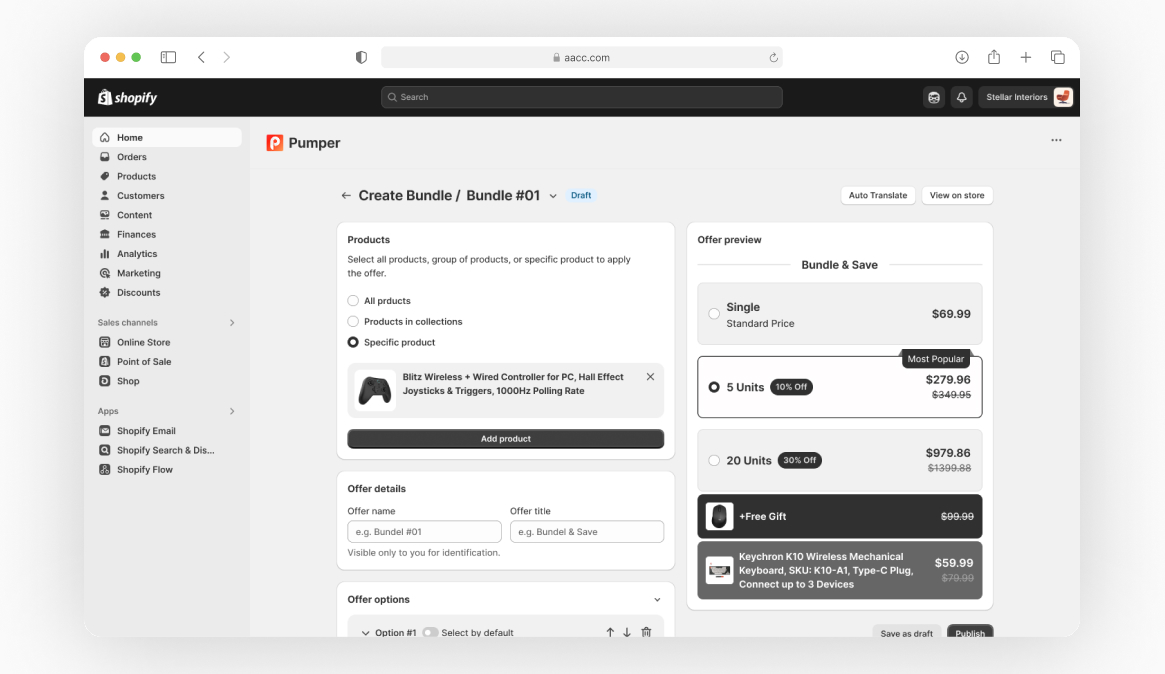This screenshot has height=674, width=1165.
Task: Open the three-dots menu in Pumper header
Action: coord(1056,140)
